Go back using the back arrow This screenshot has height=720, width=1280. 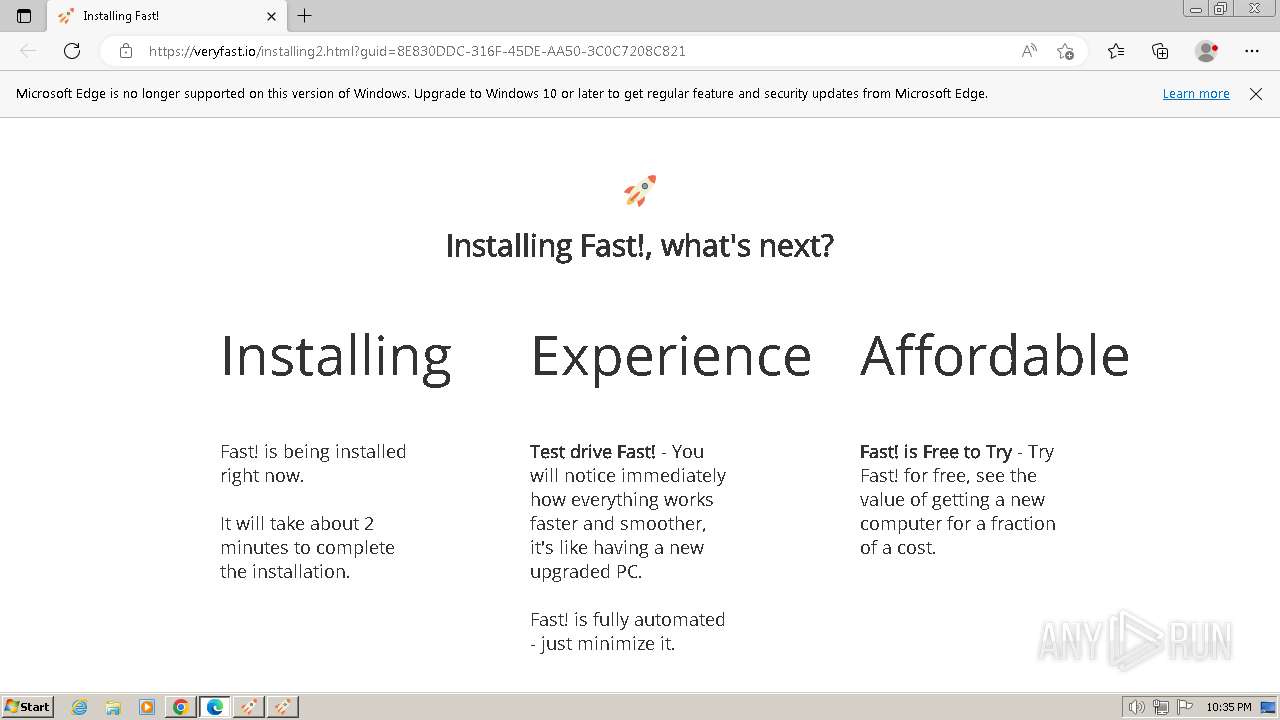pos(28,51)
